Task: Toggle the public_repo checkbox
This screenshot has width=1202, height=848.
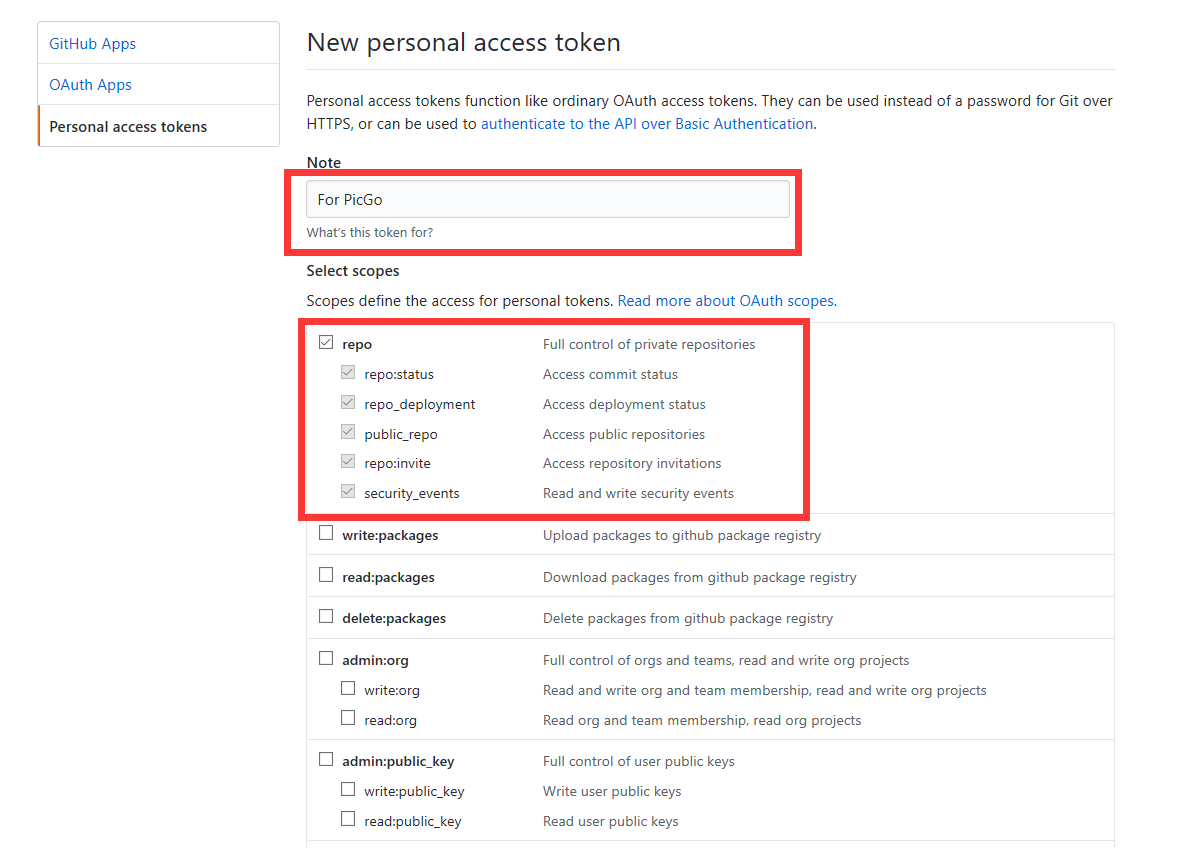Action: 348,433
